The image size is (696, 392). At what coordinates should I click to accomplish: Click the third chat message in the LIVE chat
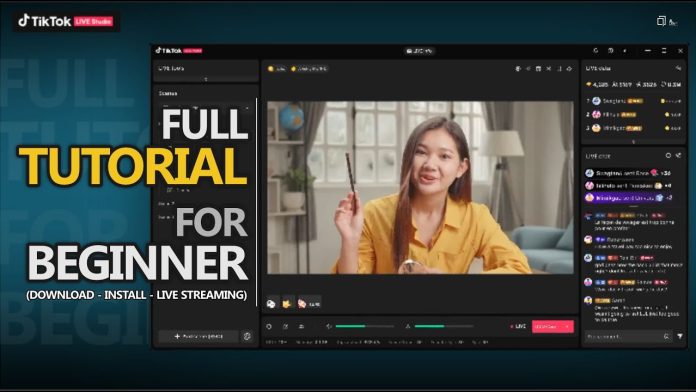633,264
